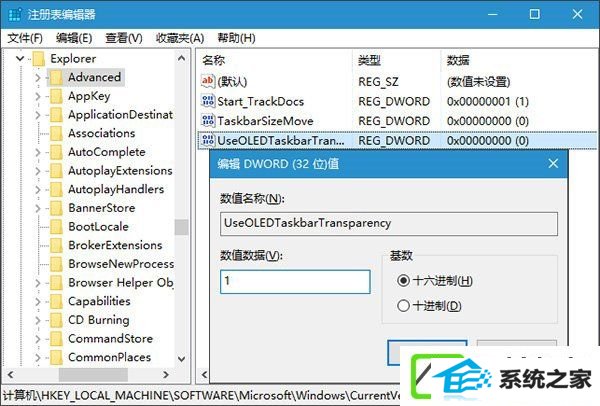Expand the BannerStore tree node
Viewport: 600px width, 406px height.
(x=38, y=208)
